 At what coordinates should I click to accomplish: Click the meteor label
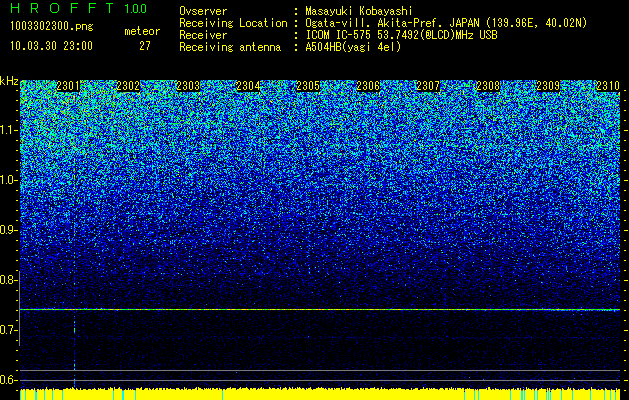[142, 31]
